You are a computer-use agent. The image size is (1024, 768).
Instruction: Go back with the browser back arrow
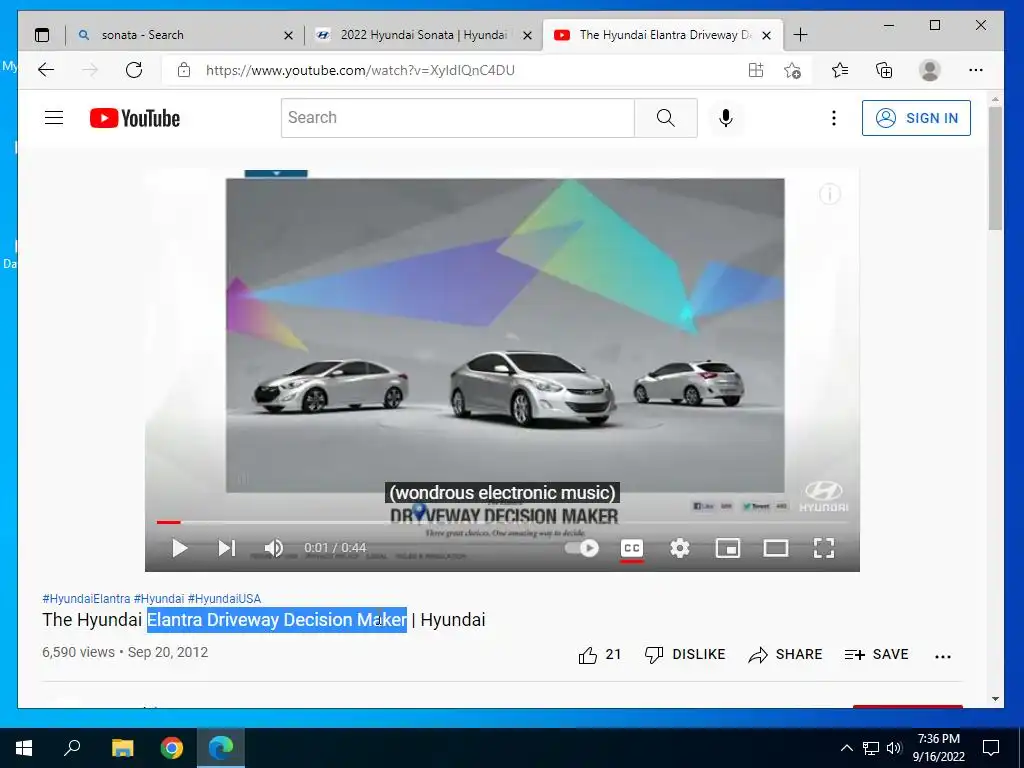coord(46,70)
